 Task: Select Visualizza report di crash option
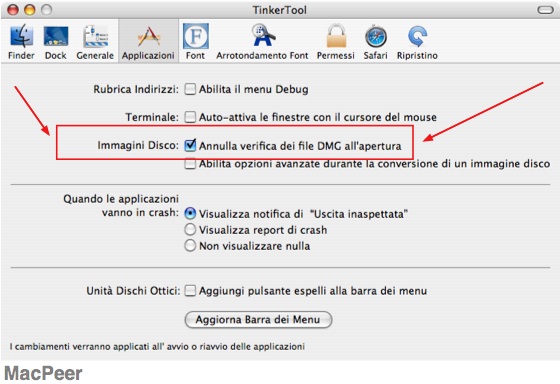(190, 230)
